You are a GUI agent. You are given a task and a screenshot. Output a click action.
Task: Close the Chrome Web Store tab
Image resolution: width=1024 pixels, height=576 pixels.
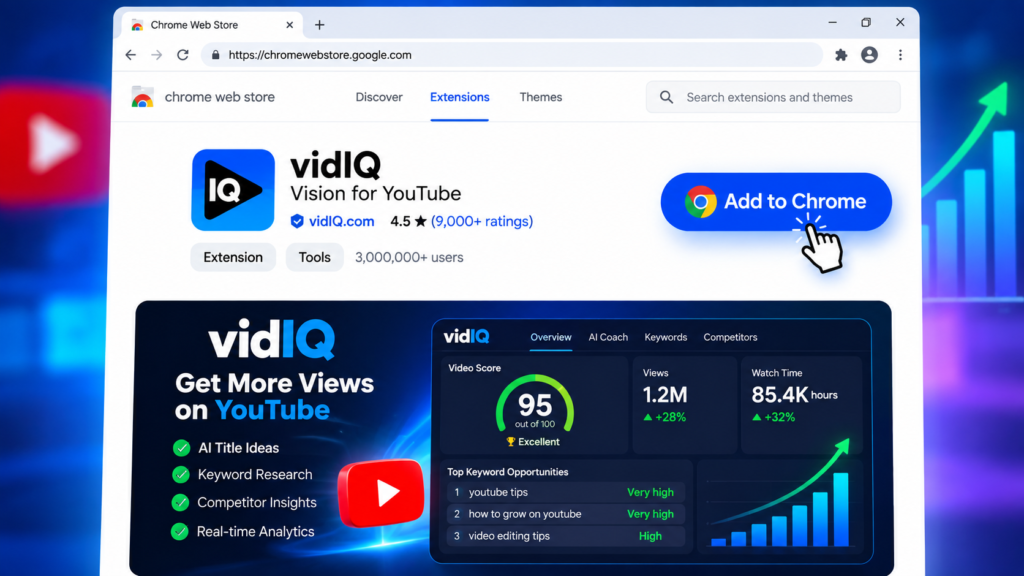pyautogui.click(x=289, y=25)
